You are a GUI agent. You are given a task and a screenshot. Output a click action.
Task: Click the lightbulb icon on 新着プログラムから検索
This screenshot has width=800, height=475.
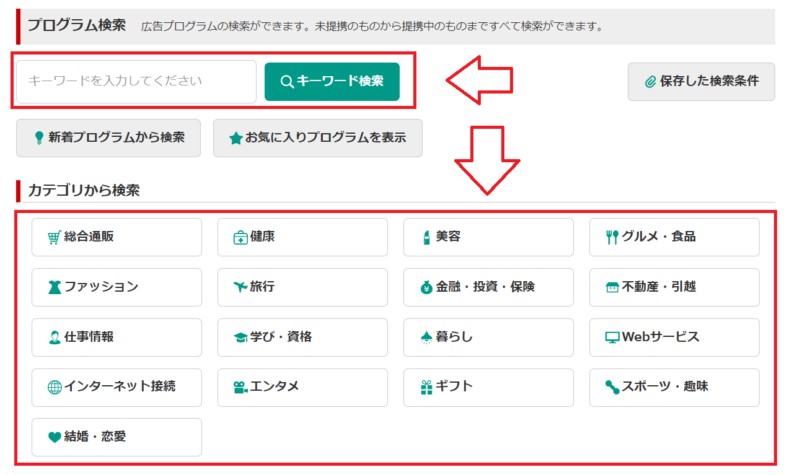point(39,138)
